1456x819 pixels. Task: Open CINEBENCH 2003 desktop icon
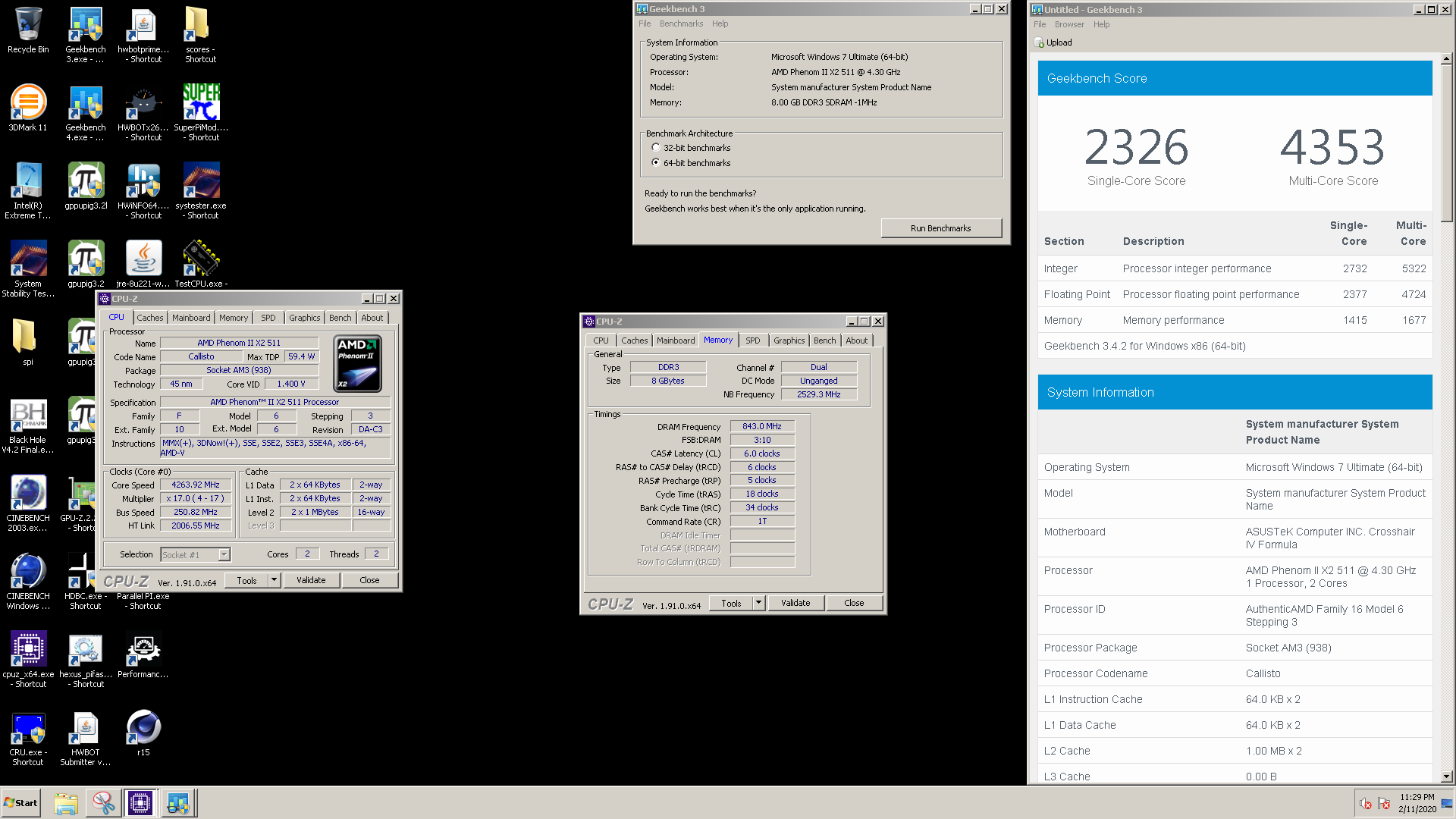[x=28, y=504]
